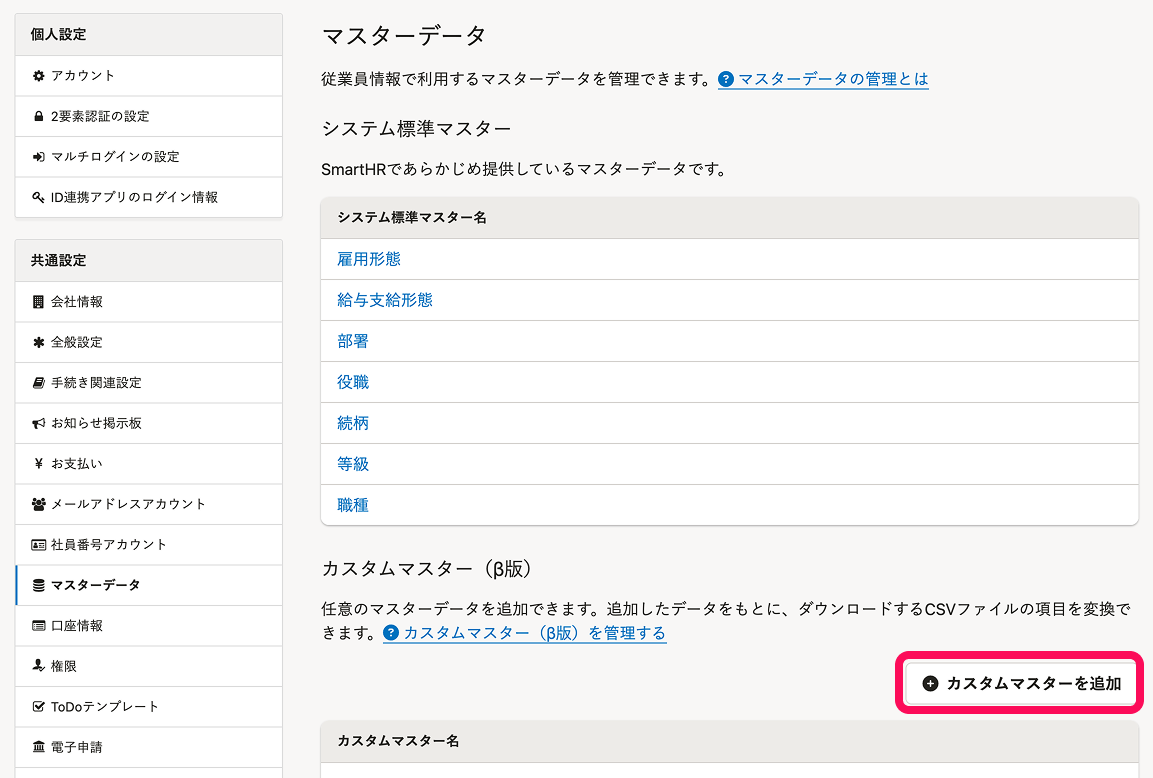Click the megaphone icon for お知らせ掲示板
Viewport: 1153px width, 778px height.
point(39,424)
